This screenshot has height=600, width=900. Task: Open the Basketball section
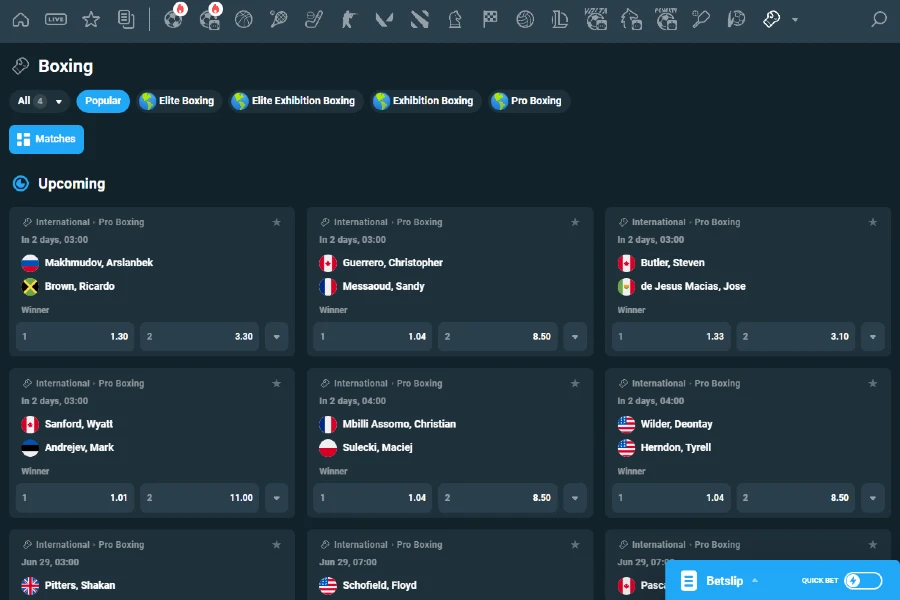tap(244, 18)
